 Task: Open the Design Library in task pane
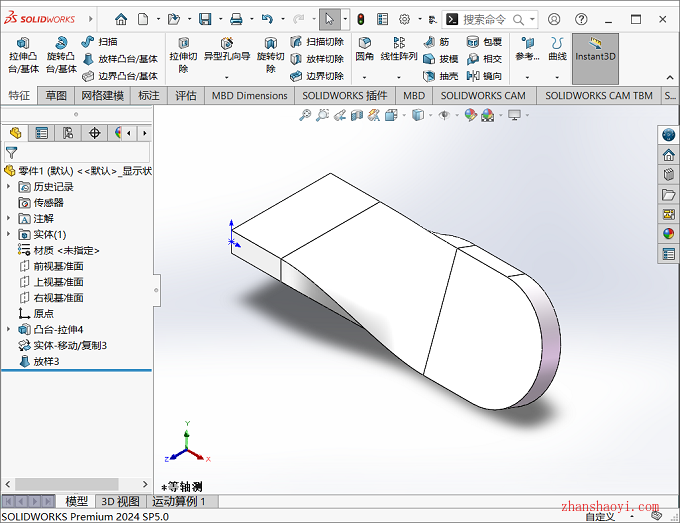668,175
